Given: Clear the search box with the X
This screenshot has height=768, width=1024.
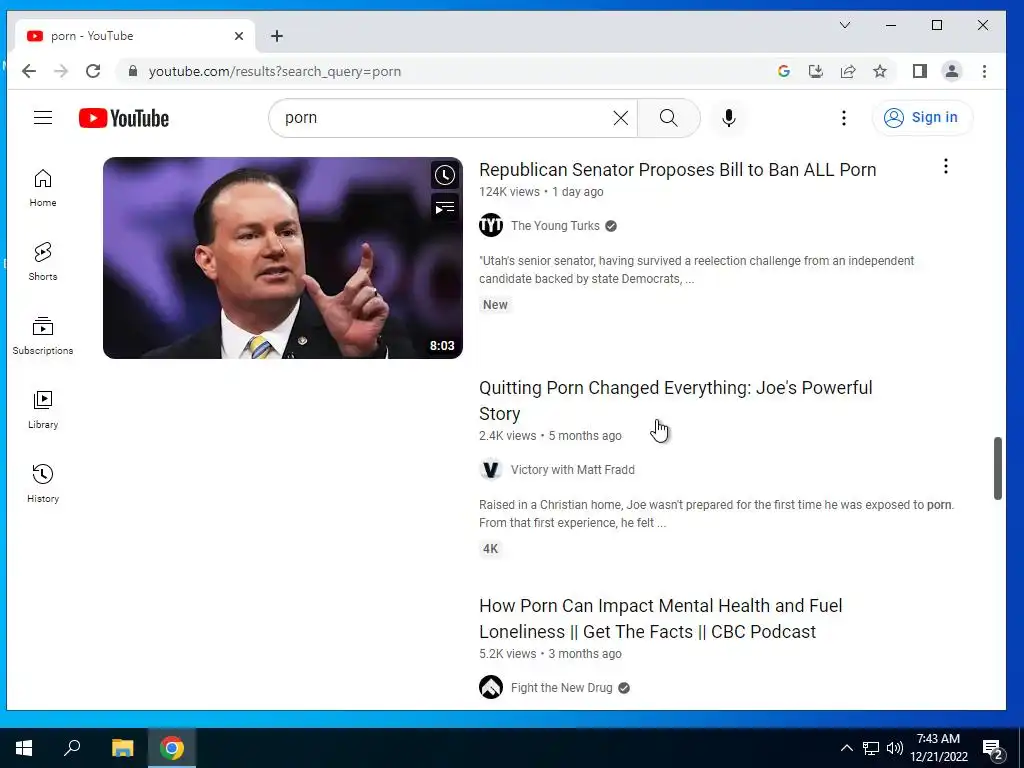Looking at the screenshot, I should point(620,118).
